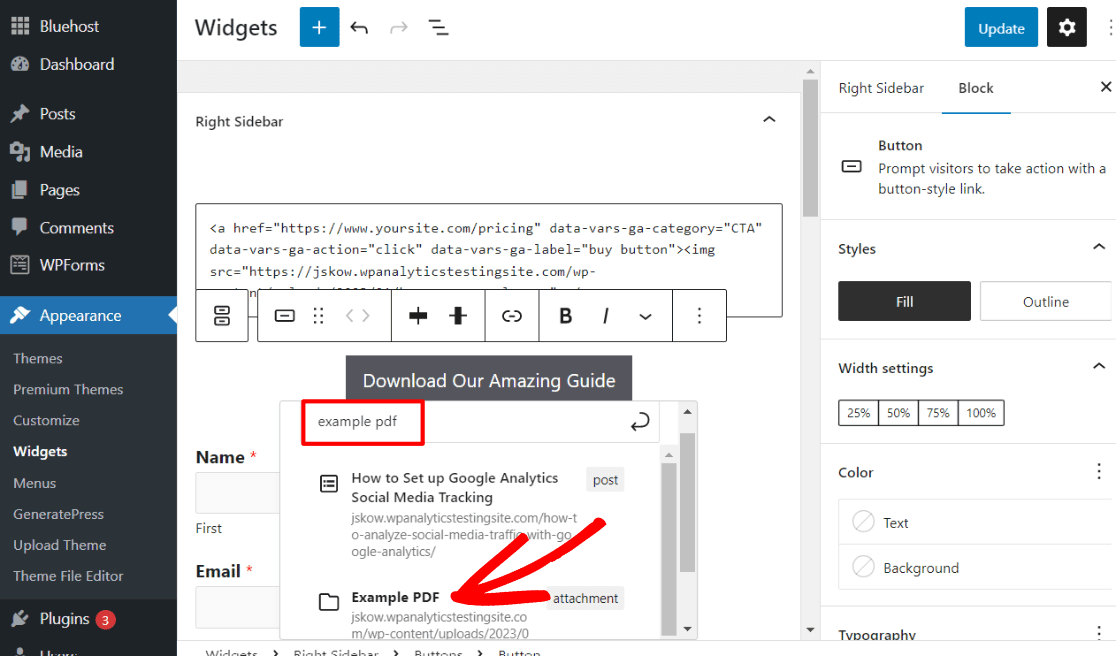Click the example pdf search field
Screen dimensions: 1116x656
tap(362, 422)
